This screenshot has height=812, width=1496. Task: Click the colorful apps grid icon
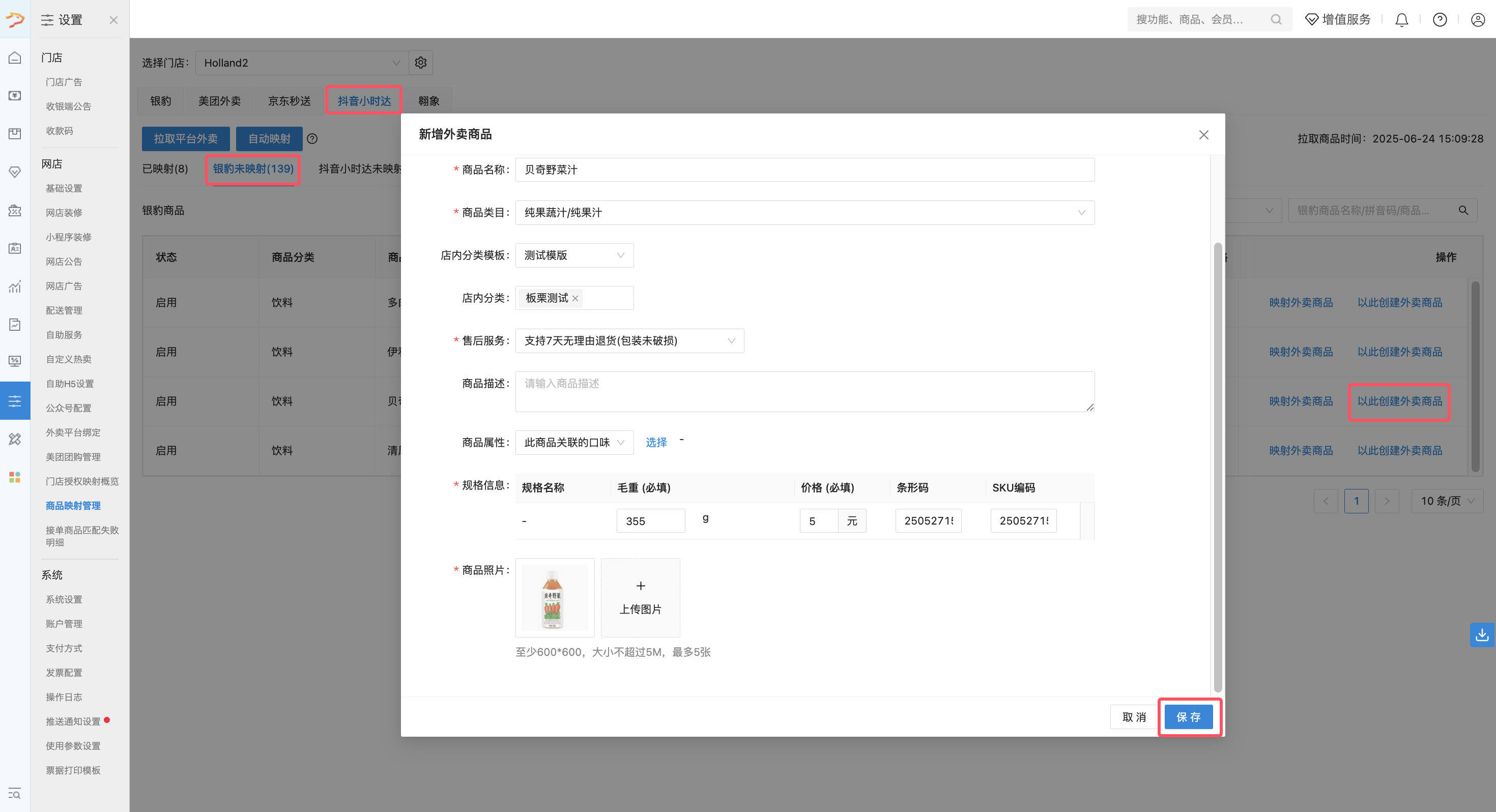click(15, 477)
